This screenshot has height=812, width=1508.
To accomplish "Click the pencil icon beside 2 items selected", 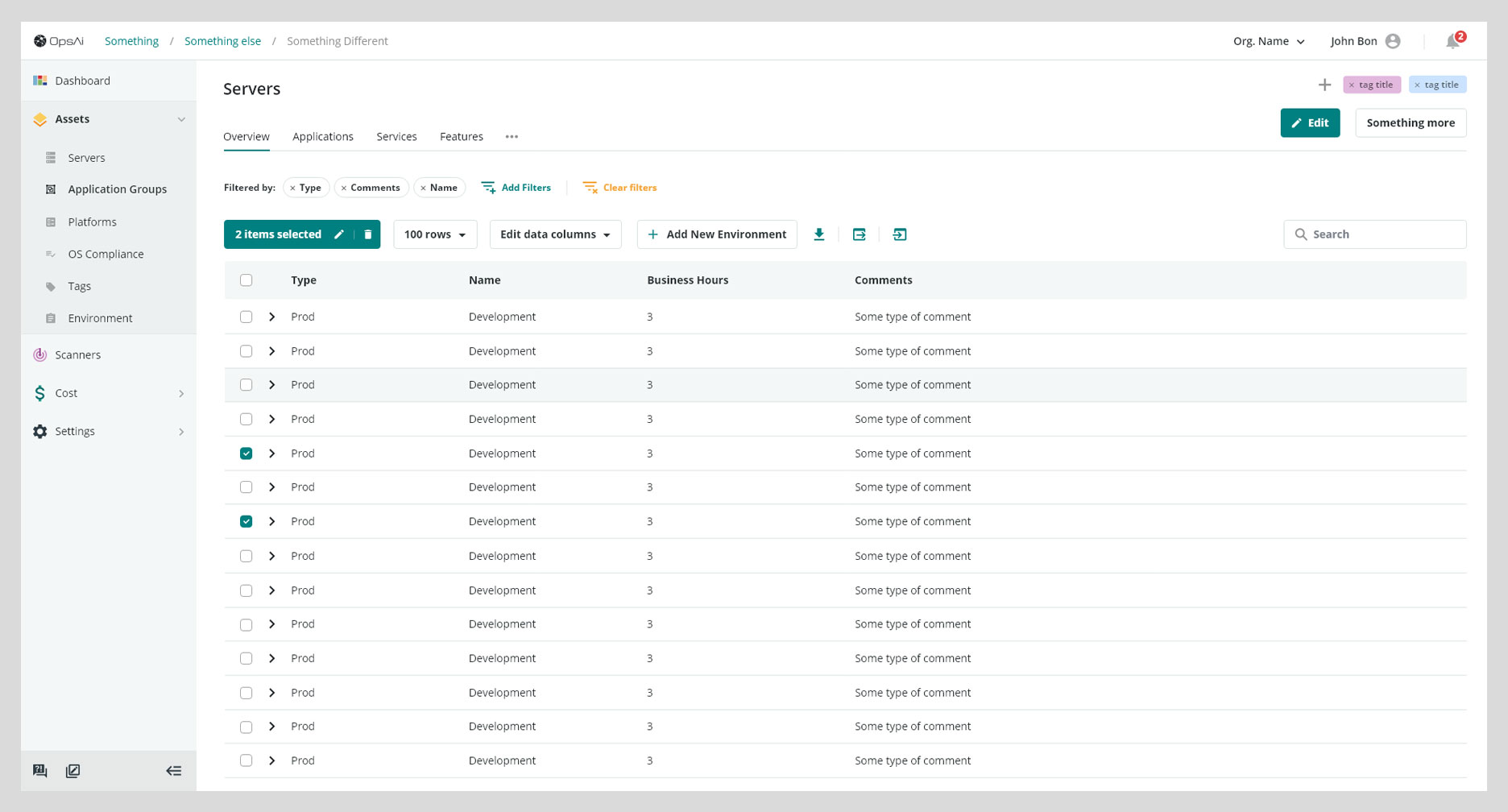I will (x=339, y=234).
